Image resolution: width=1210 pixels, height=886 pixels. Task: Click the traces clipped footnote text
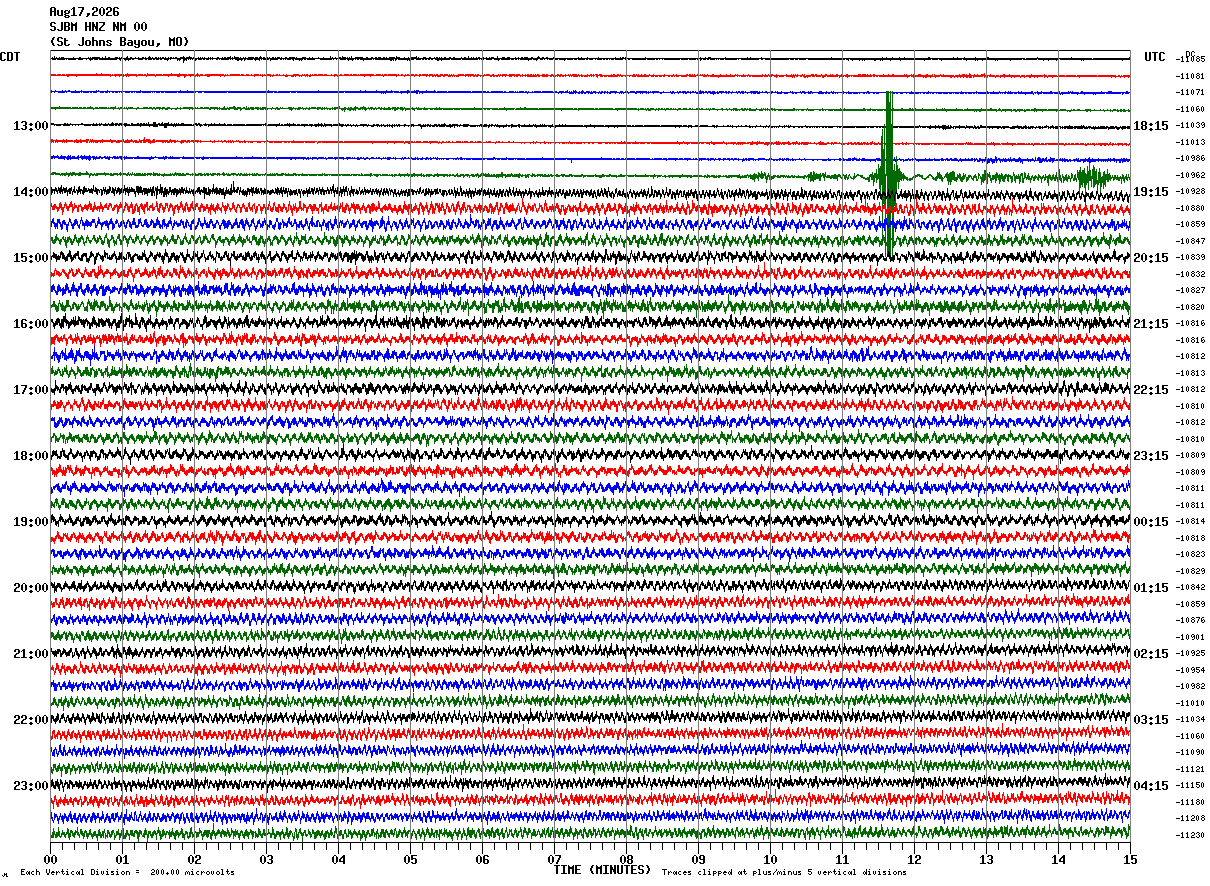pyautogui.click(x=784, y=873)
